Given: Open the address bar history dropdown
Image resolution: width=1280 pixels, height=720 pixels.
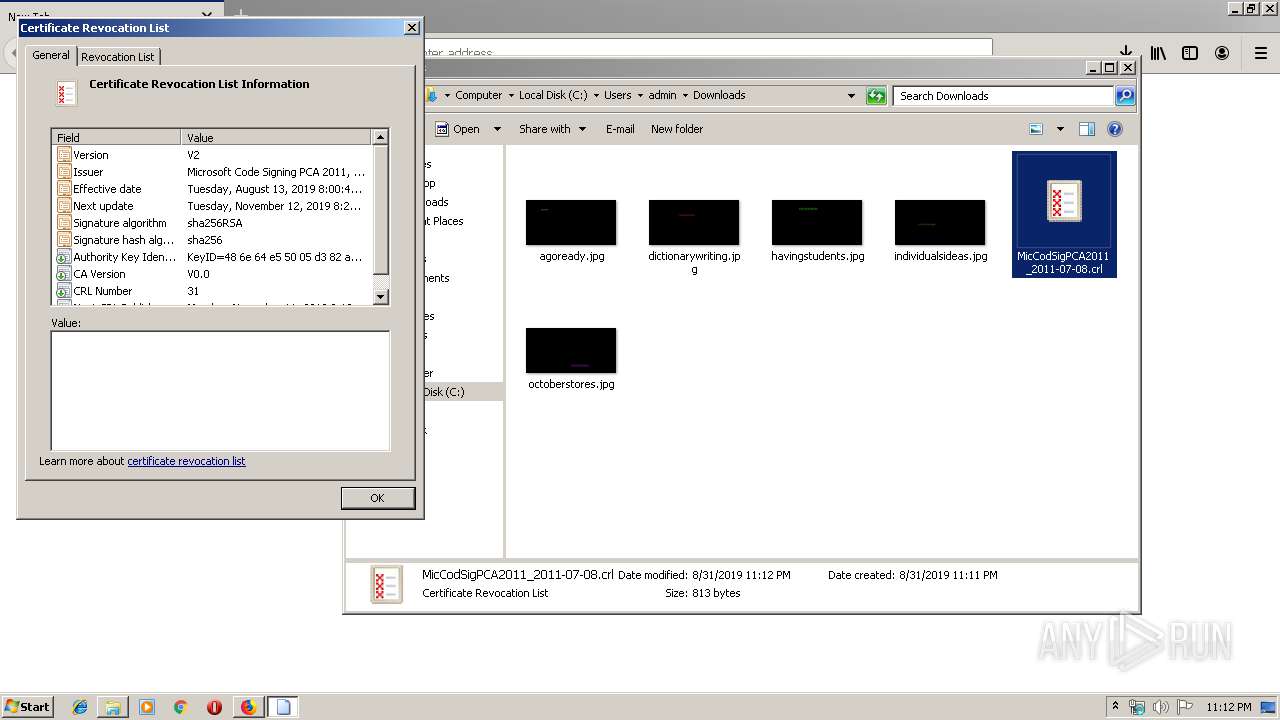Looking at the screenshot, I should coord(851,96).
